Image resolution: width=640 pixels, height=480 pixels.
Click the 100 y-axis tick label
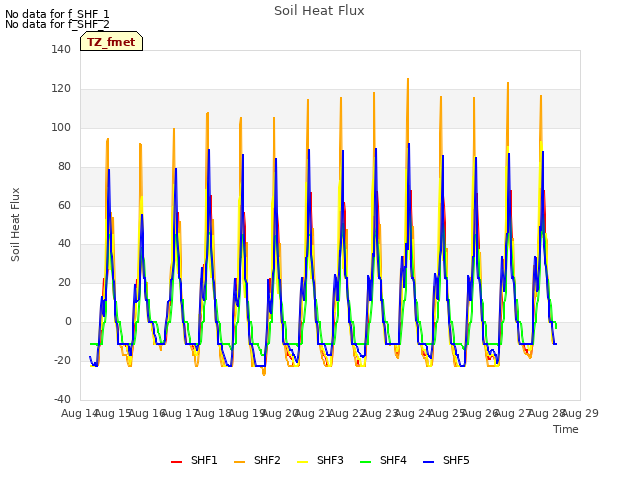(x=61, y=127)
